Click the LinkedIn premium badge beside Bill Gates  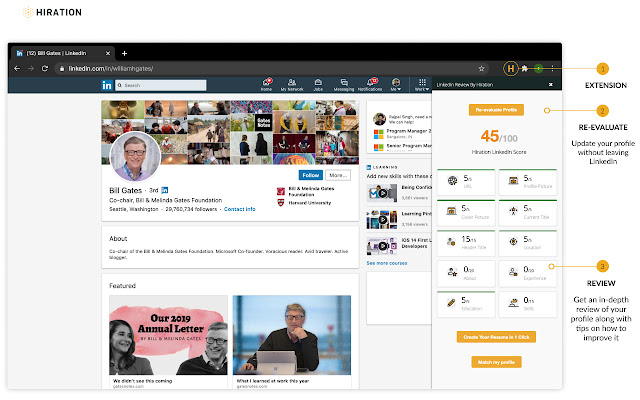tap(165, 190)
